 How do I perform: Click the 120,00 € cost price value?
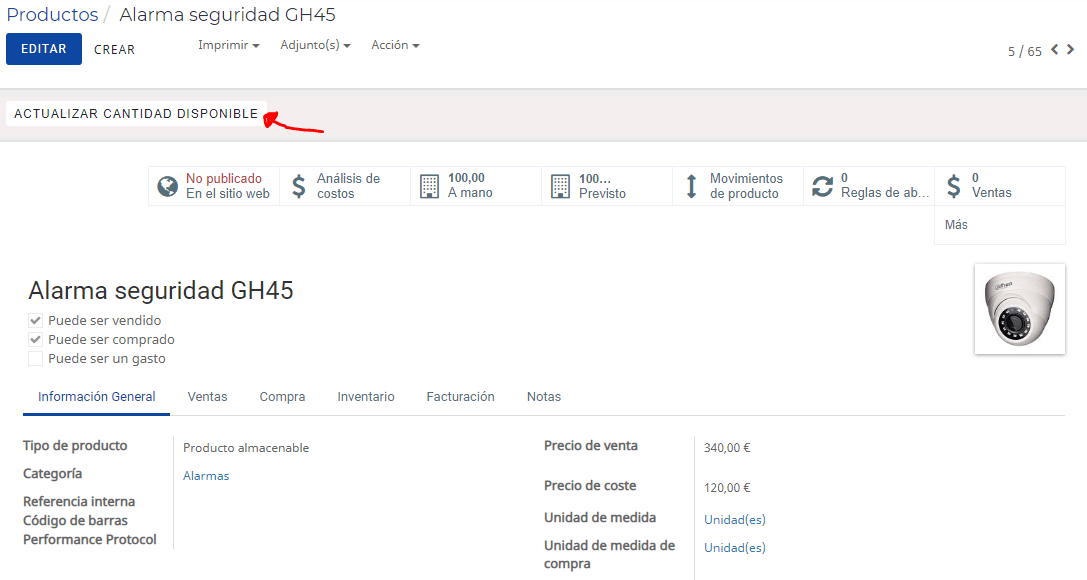tap(727, 488)
